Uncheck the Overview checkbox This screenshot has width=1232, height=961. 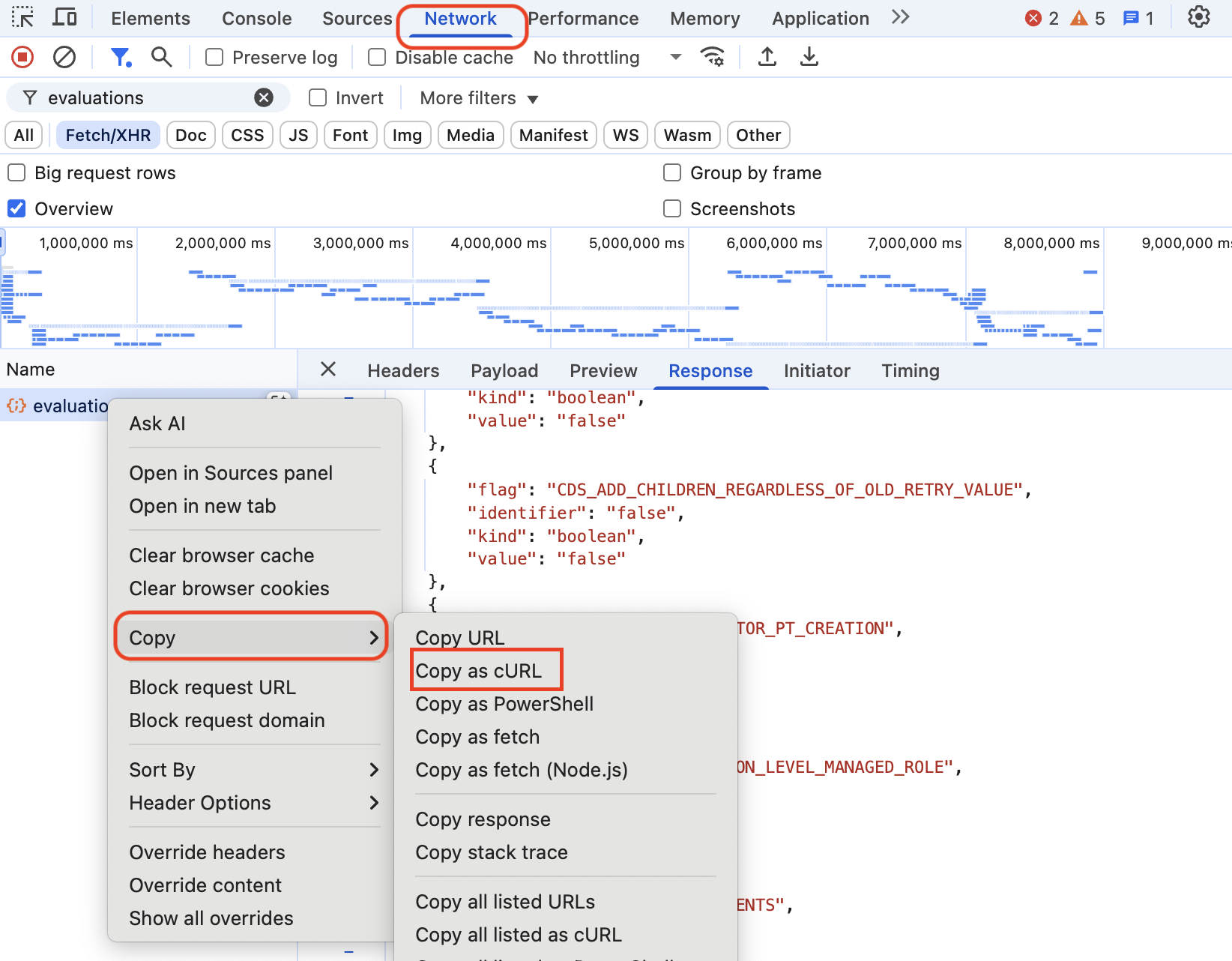click(x=16, y=208)
